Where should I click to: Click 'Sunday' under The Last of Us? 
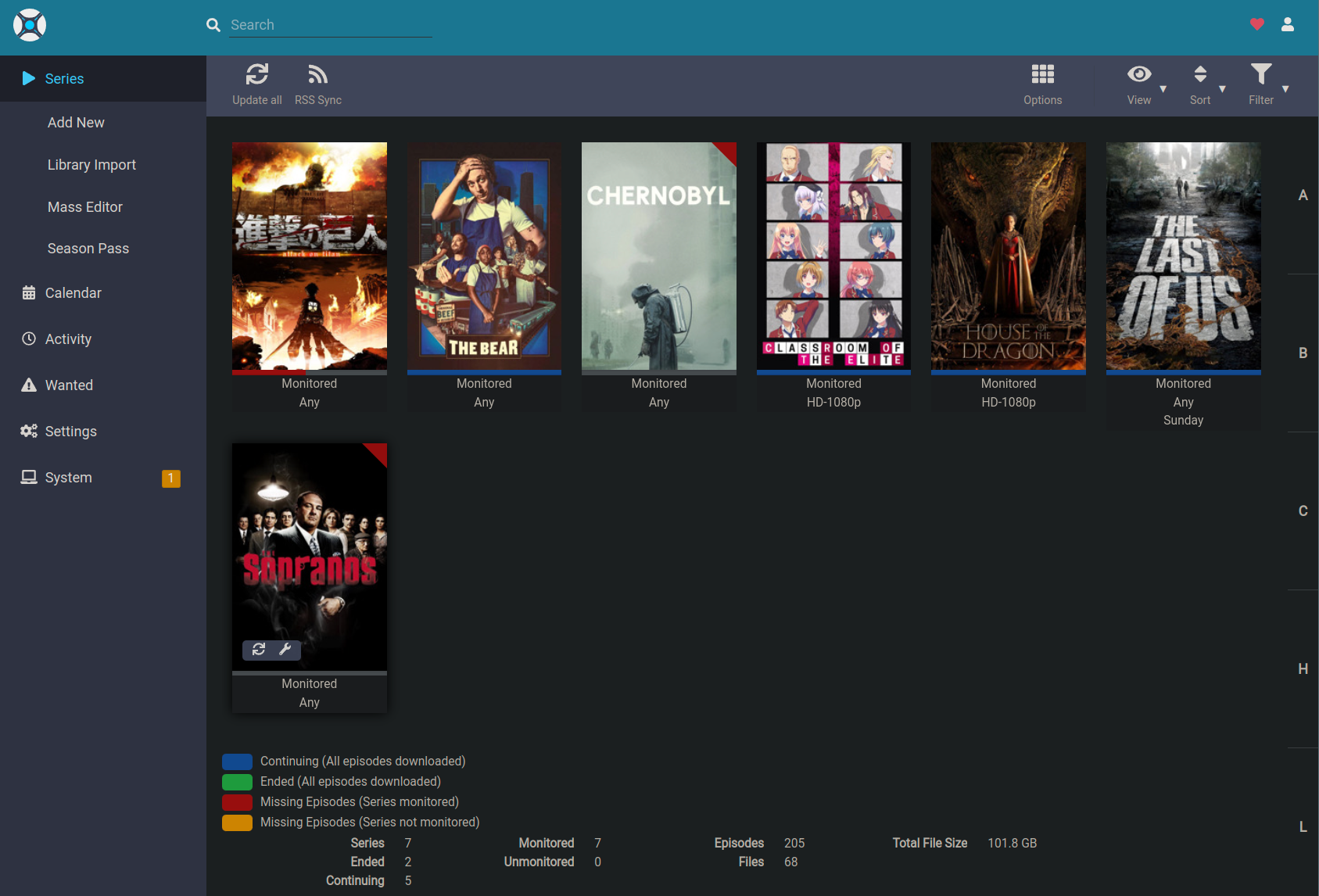[1184, 421]
